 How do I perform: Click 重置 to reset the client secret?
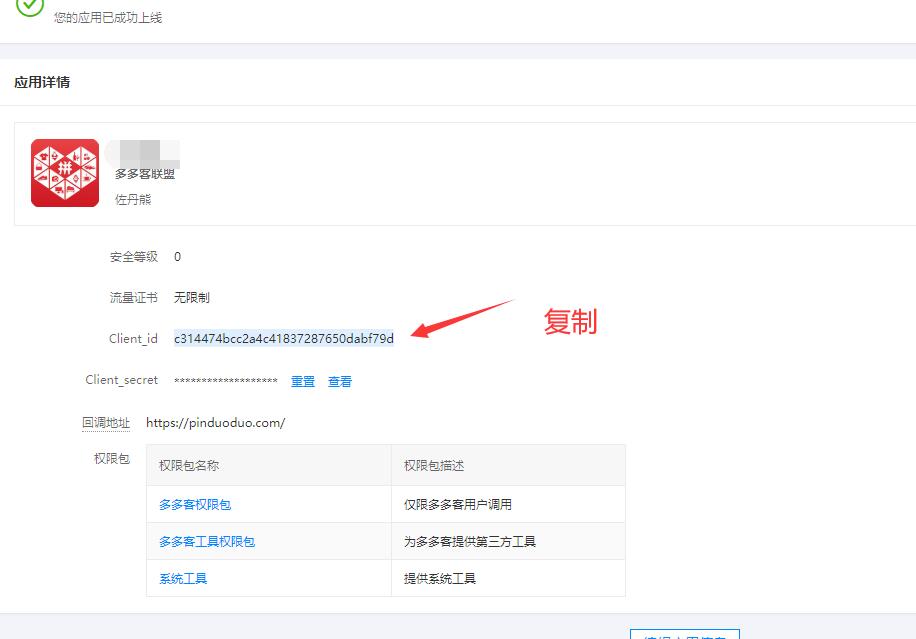[x=303, y=381]
